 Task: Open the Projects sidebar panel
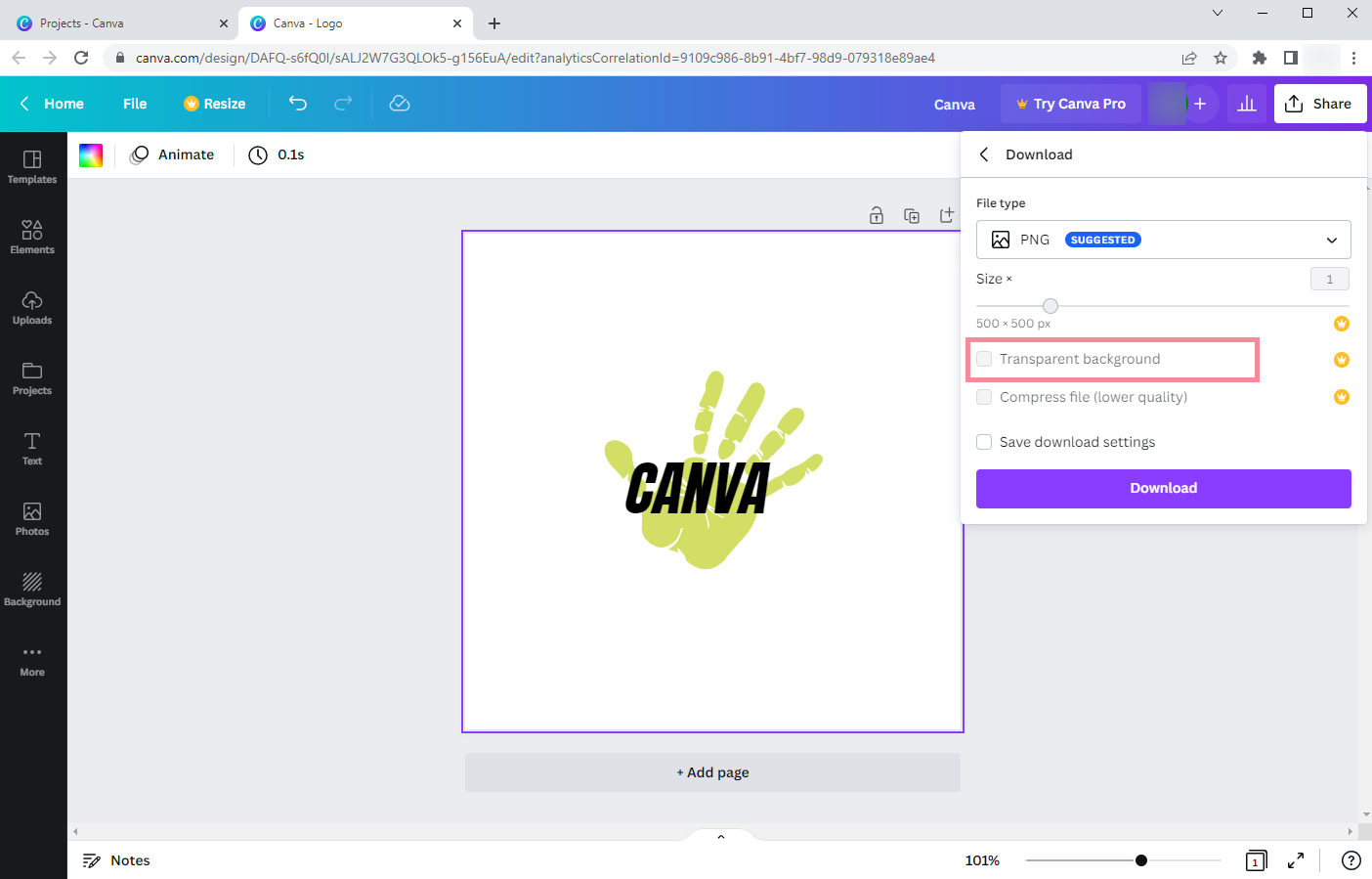[x=32, y=378]
